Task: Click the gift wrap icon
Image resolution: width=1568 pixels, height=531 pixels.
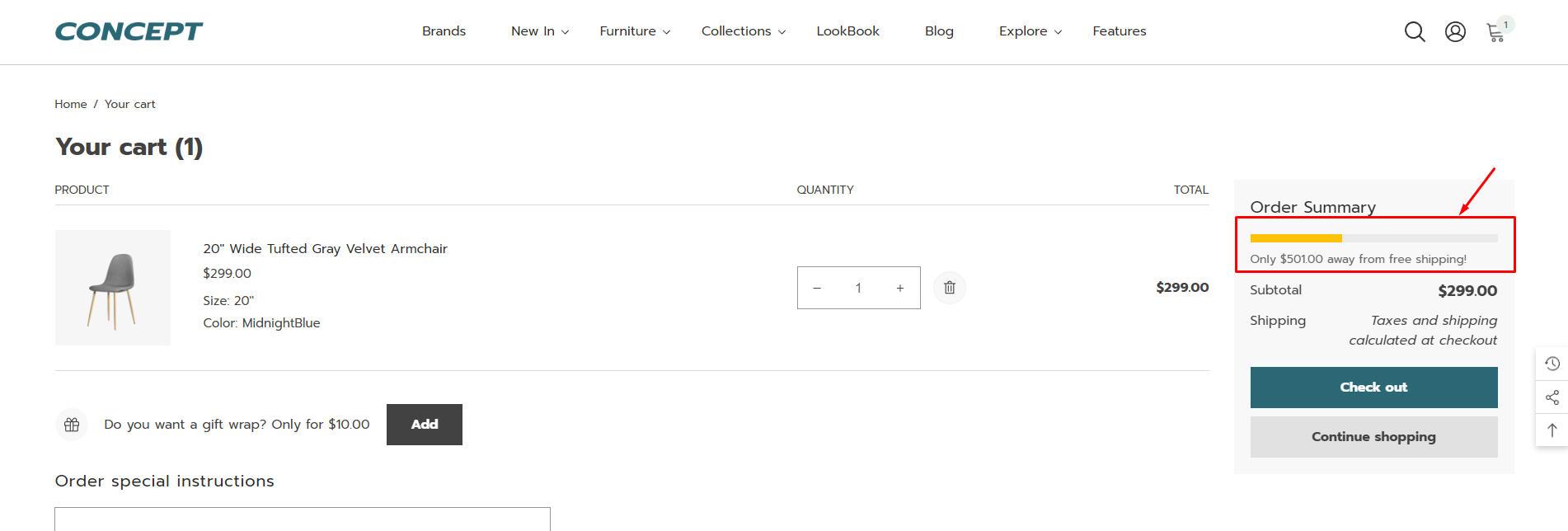Action: coord(72,425)
